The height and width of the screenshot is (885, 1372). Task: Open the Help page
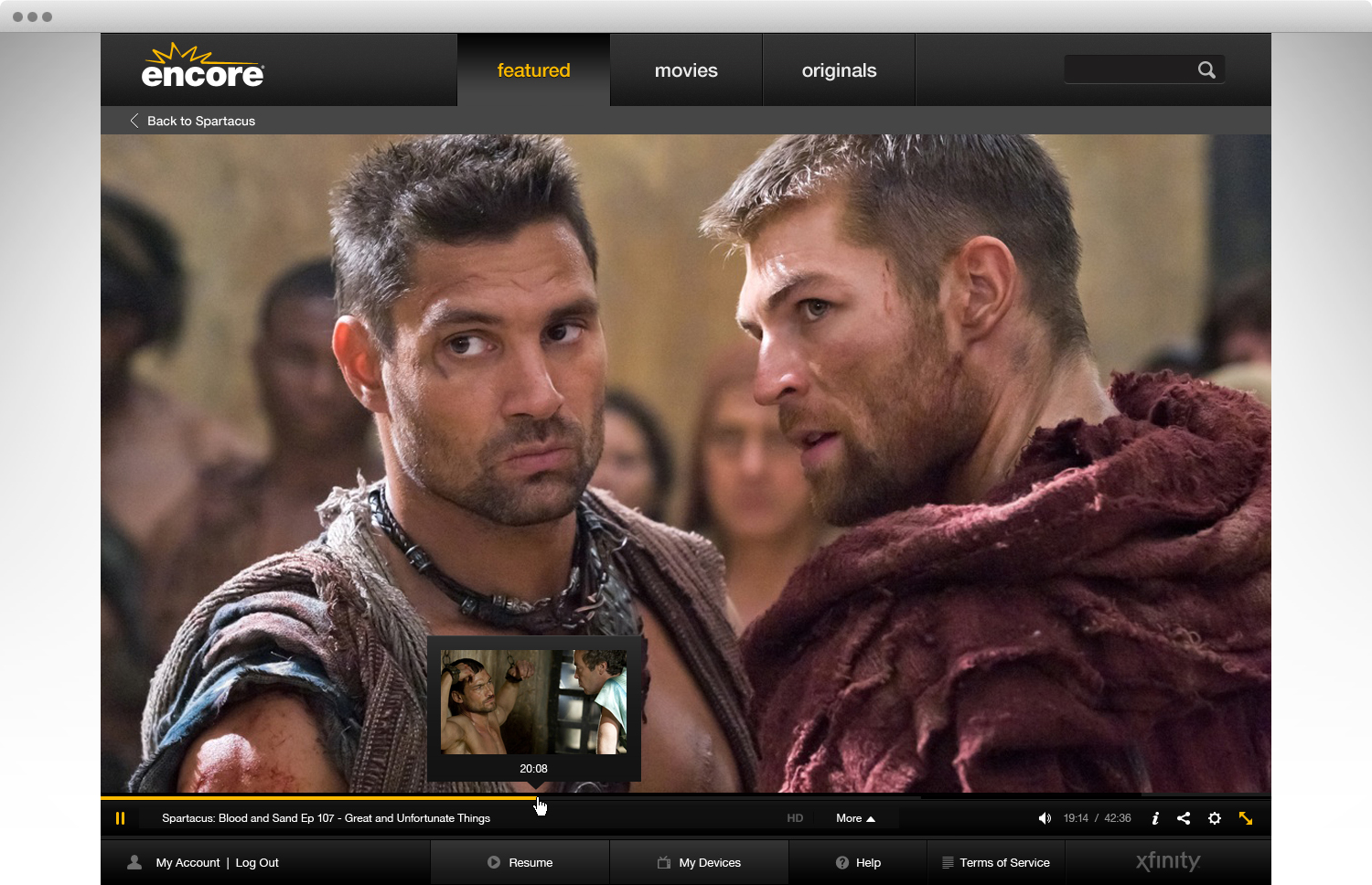(x=858, y=862)
